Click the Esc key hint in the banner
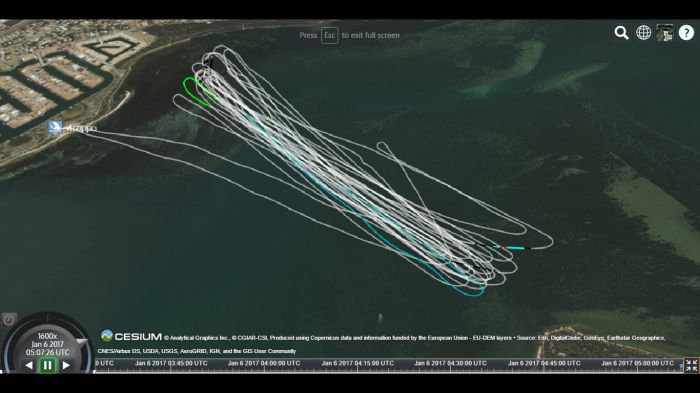The width and height of the screenshot is (700, 393). pyautogui.click(x=329, y=35)
